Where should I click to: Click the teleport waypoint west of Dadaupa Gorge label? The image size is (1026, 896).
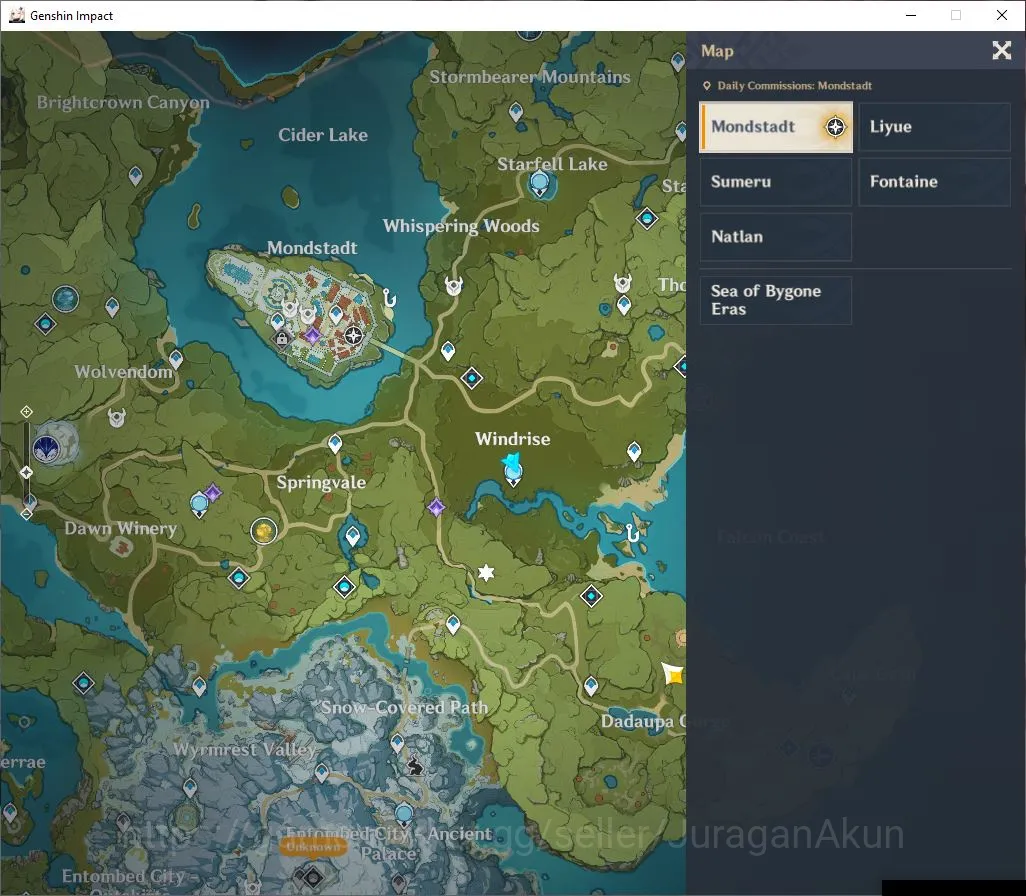pyautogui.click(x=591, y=686)
